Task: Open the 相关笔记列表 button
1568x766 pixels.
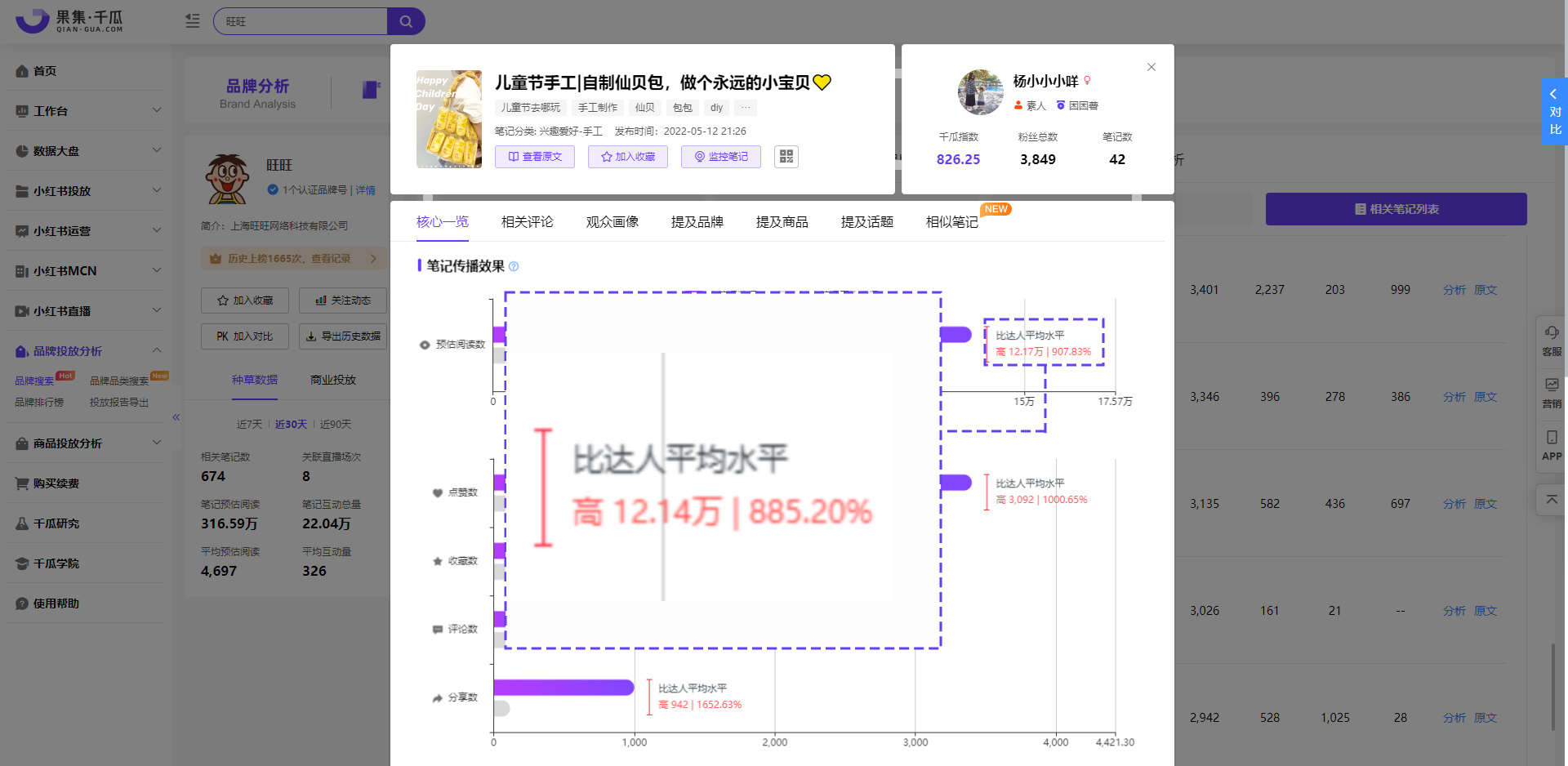Action: [x=1396, y=209]
